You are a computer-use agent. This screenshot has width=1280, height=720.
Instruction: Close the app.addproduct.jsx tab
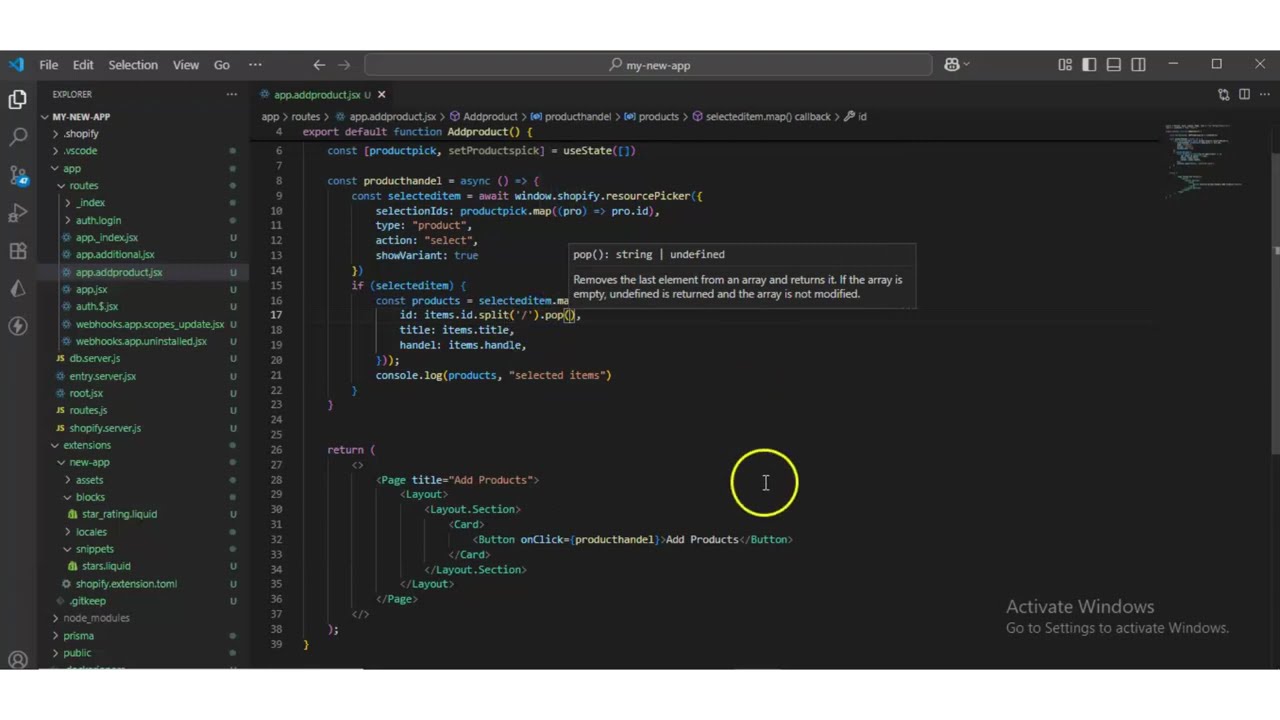tap(381, 94)
